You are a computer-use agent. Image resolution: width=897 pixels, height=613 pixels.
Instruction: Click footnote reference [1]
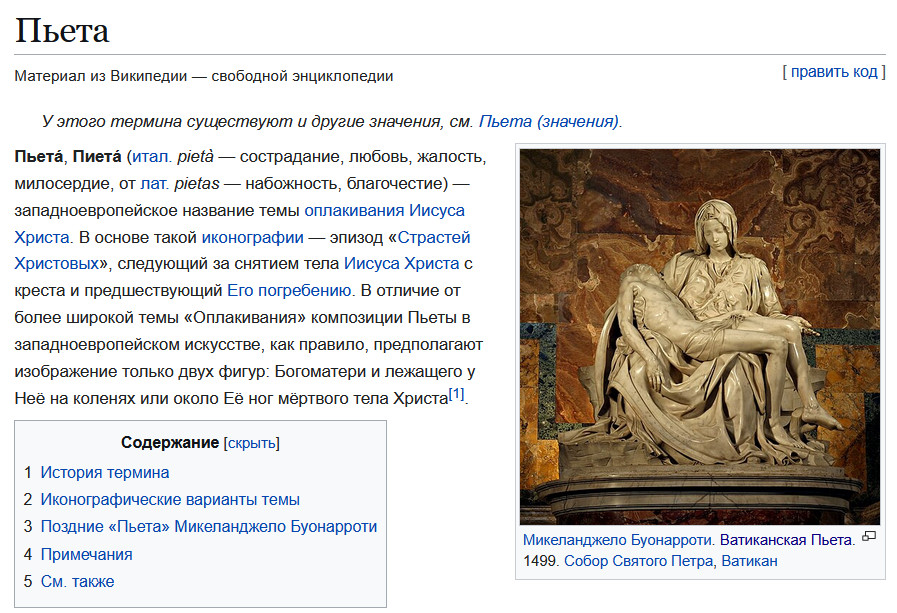(x=456, y=394)
